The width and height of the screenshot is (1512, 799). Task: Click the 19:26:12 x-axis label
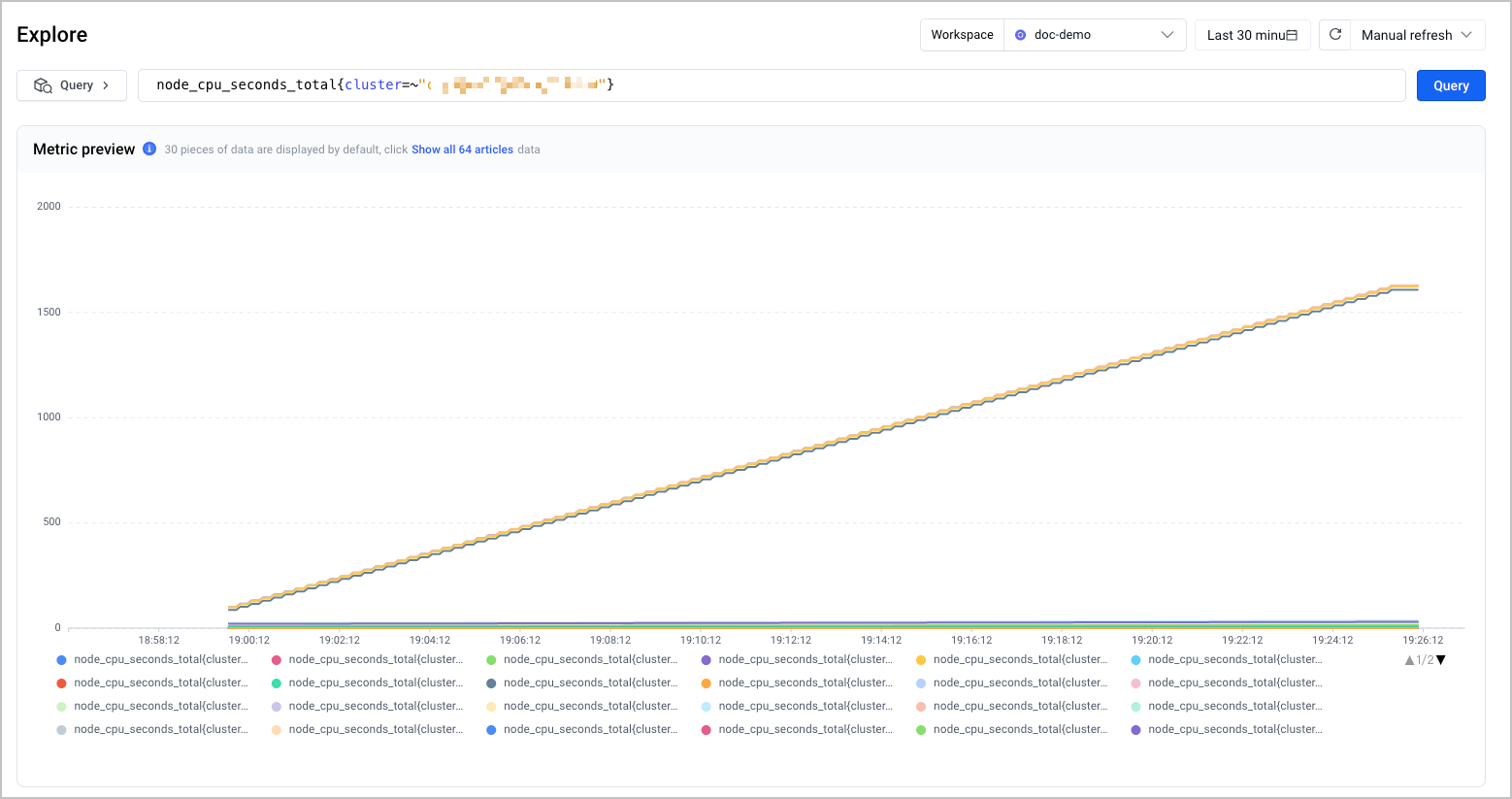tap(1423, 640)
